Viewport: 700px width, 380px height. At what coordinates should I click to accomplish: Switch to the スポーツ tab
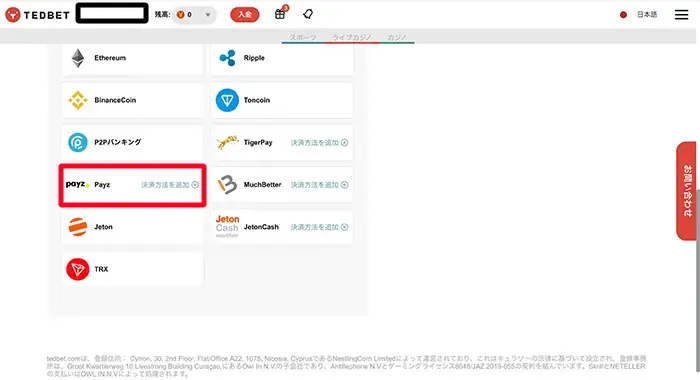303,37
